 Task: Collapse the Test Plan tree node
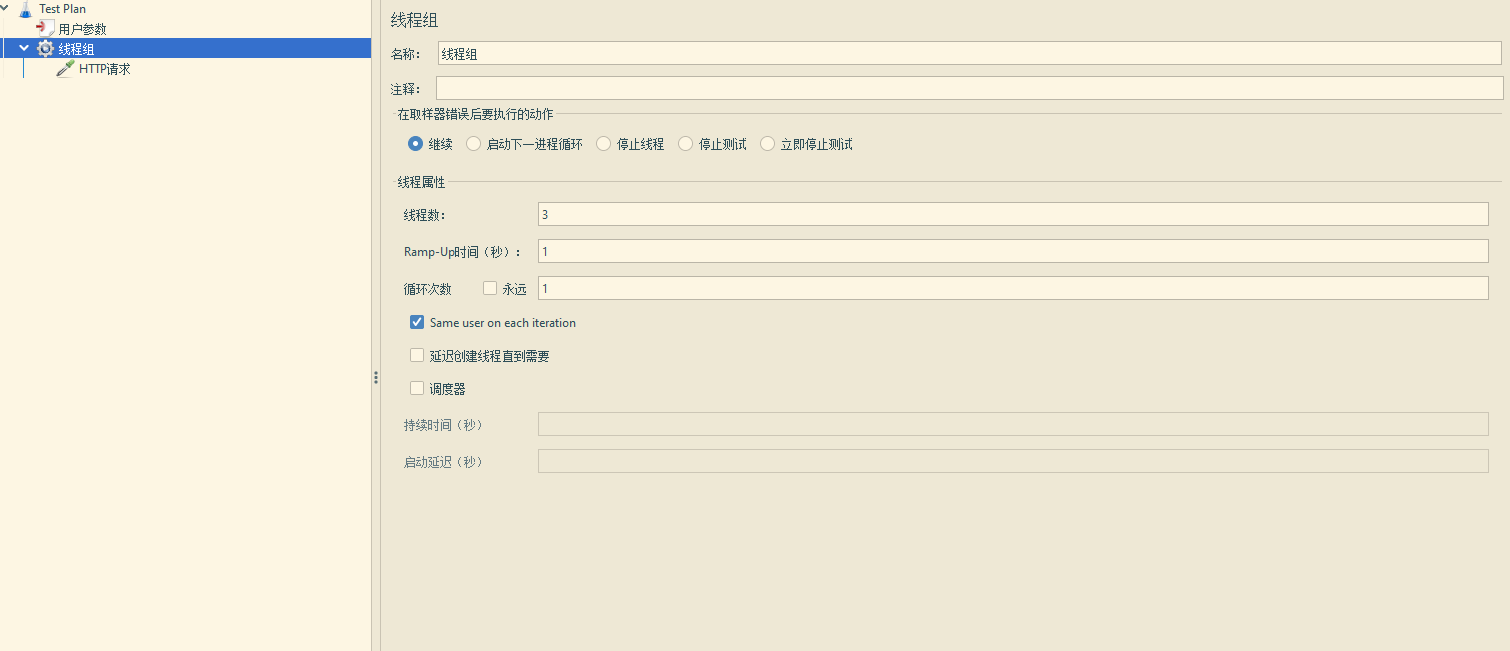(x=5, y=8)
